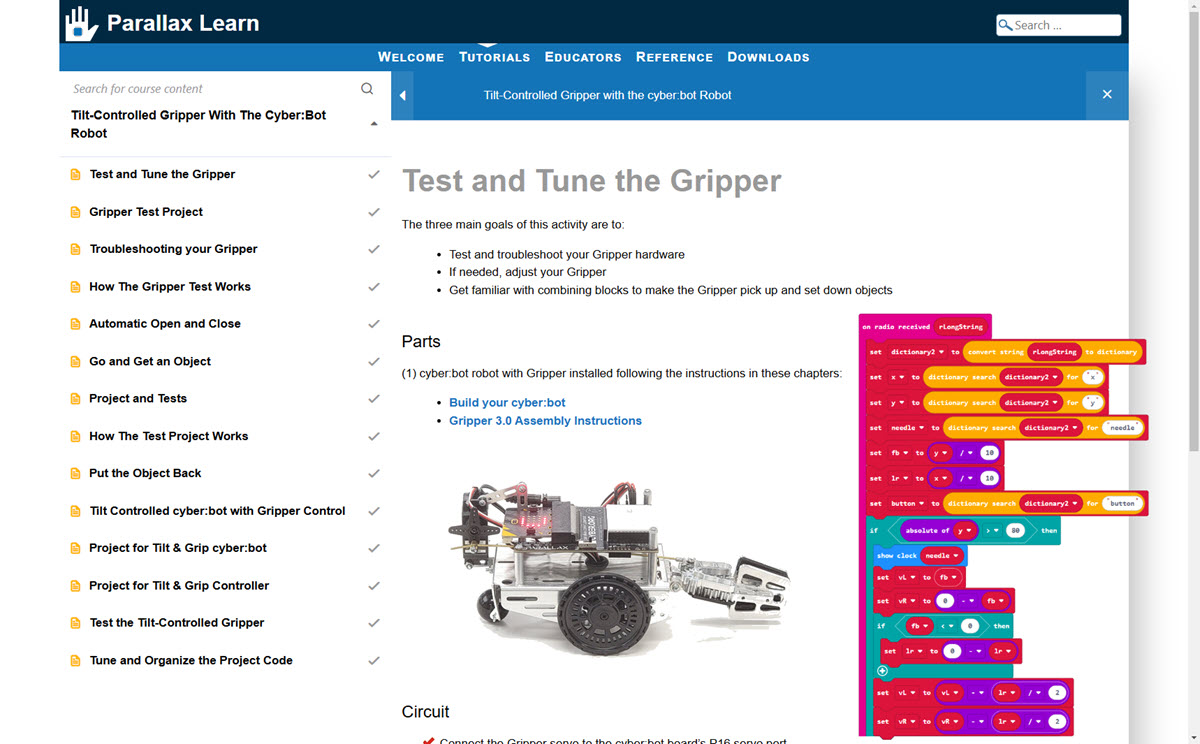Open the Downloads menu
Screen dimensions: 1200x744
[768, 57]
